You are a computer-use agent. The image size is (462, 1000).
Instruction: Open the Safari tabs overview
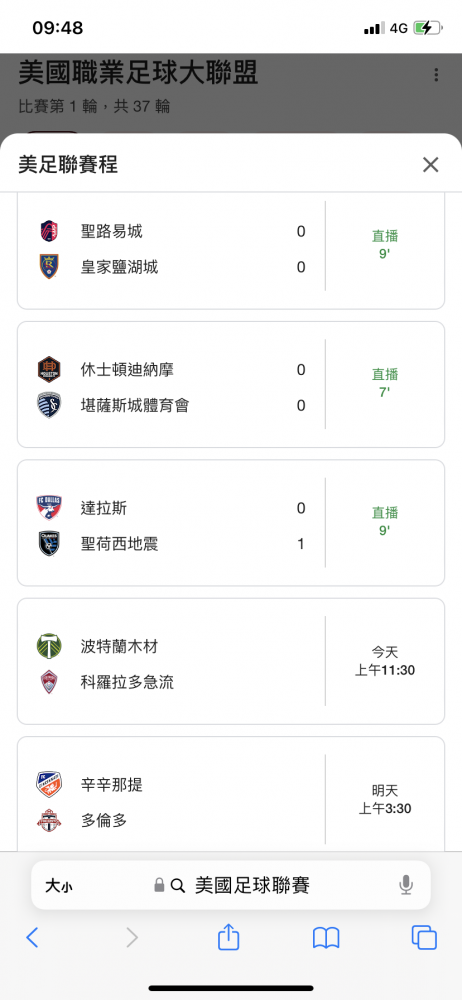pyautogui.click(x=424, y=938)
